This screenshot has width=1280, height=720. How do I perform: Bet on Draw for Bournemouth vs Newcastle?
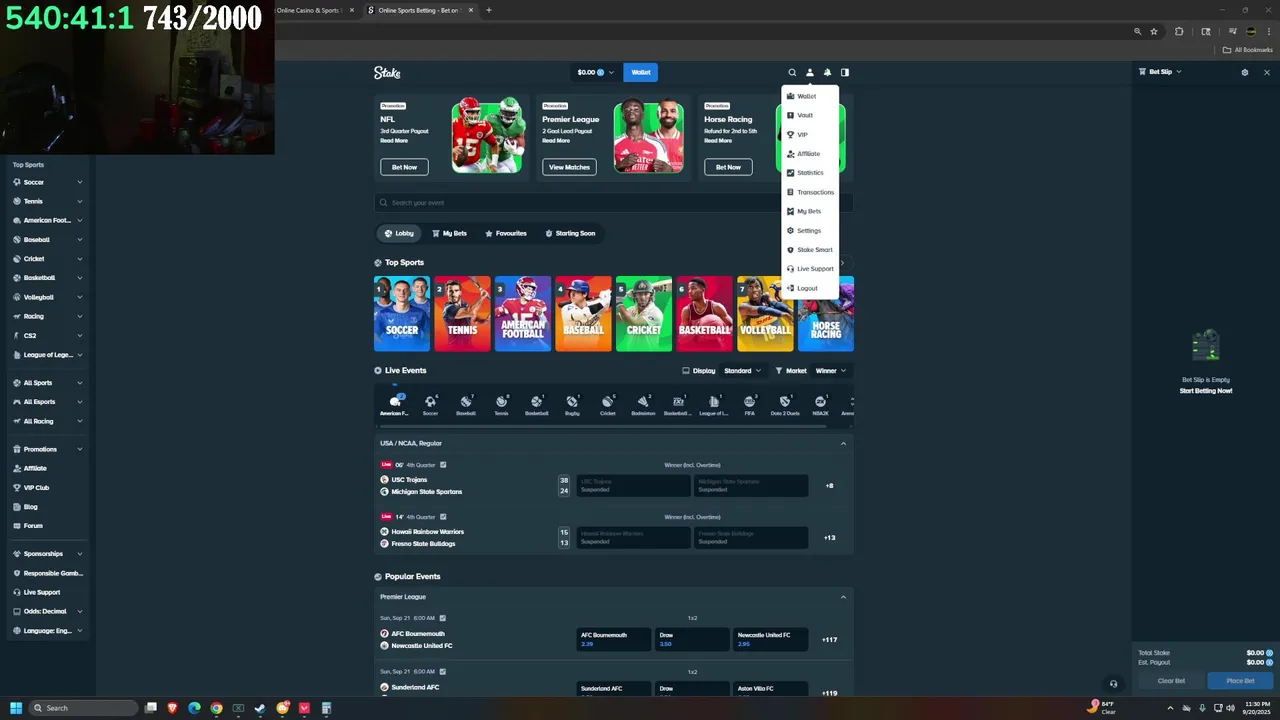pyautogui.click(x=692, y=639)
